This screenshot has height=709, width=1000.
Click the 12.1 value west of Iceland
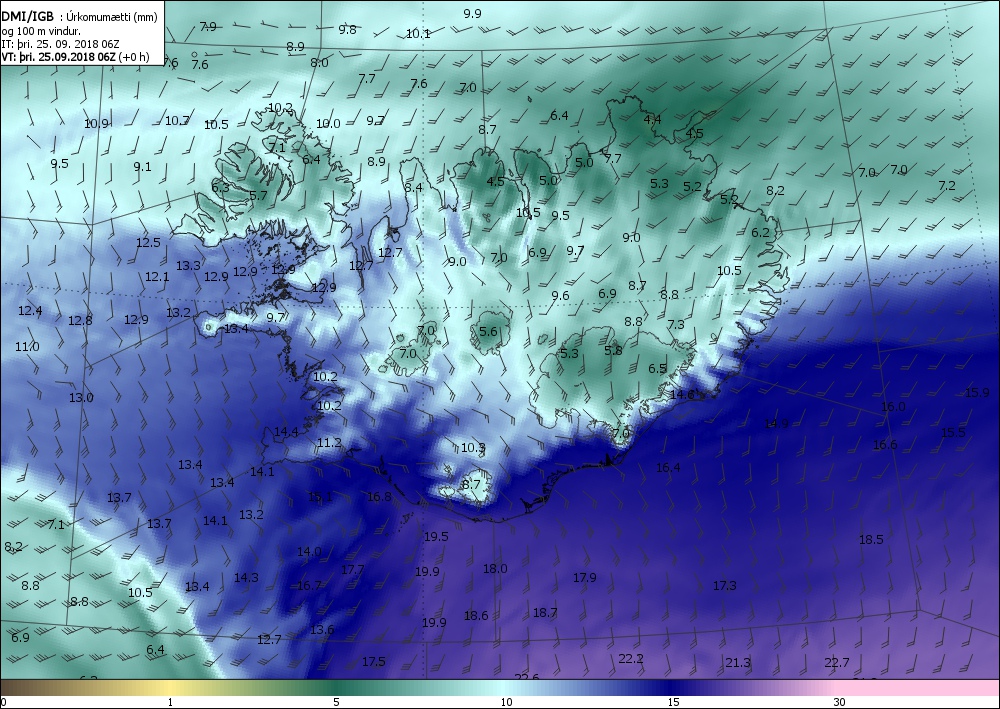click(x=157, y=277)
